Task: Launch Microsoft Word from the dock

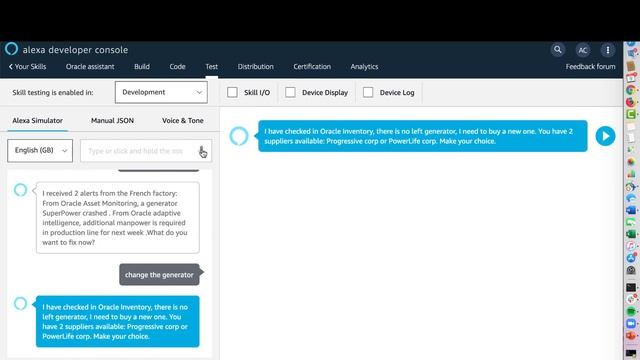Action: click(631, 211)
